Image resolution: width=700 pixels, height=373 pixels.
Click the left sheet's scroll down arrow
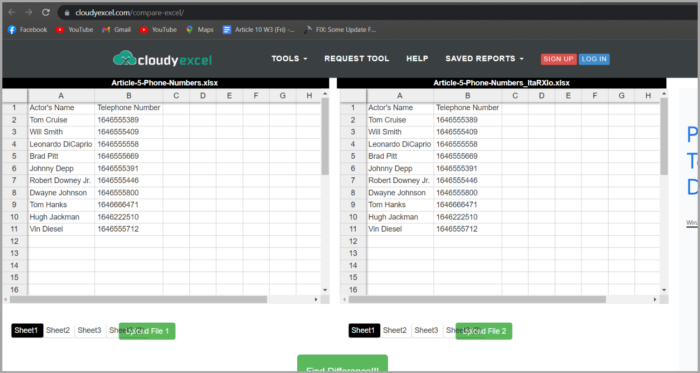coord(325,290)
